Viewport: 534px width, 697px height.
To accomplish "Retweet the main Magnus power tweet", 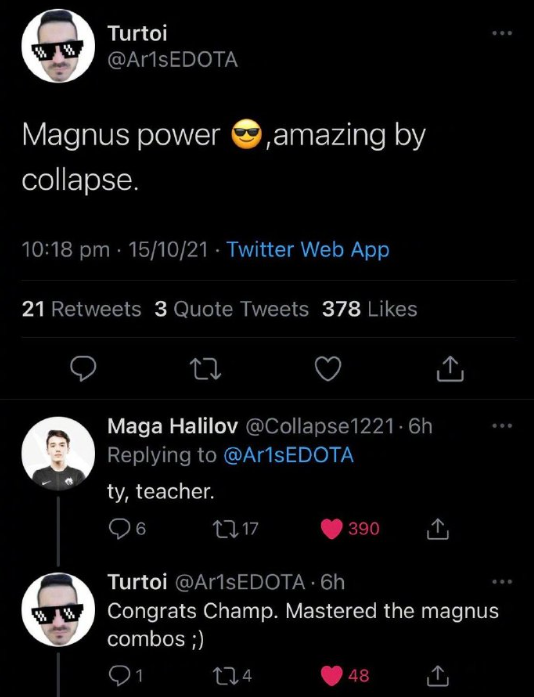I will [205, 369].
